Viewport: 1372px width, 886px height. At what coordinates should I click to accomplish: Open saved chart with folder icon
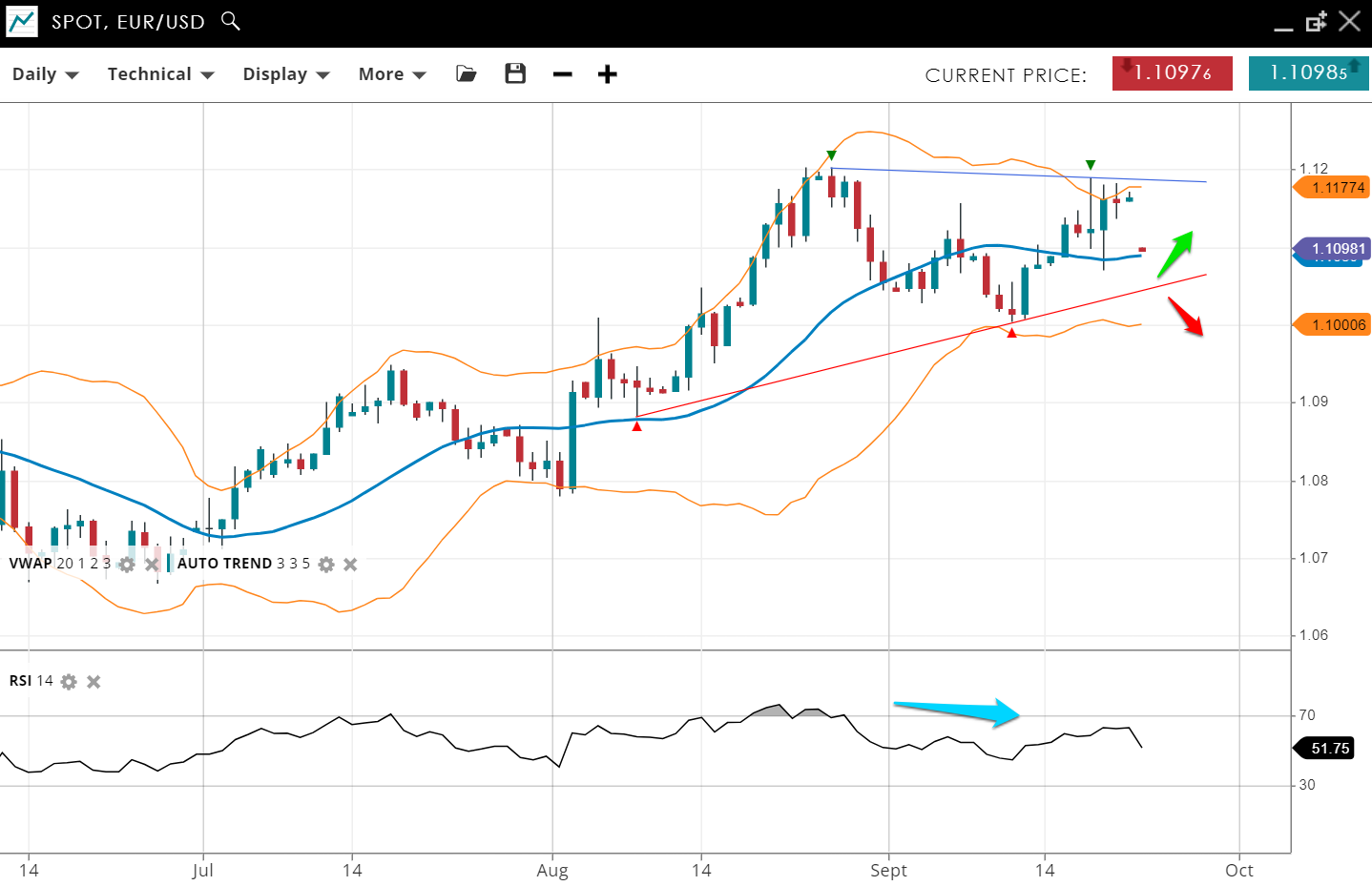[x=467, y=74]
